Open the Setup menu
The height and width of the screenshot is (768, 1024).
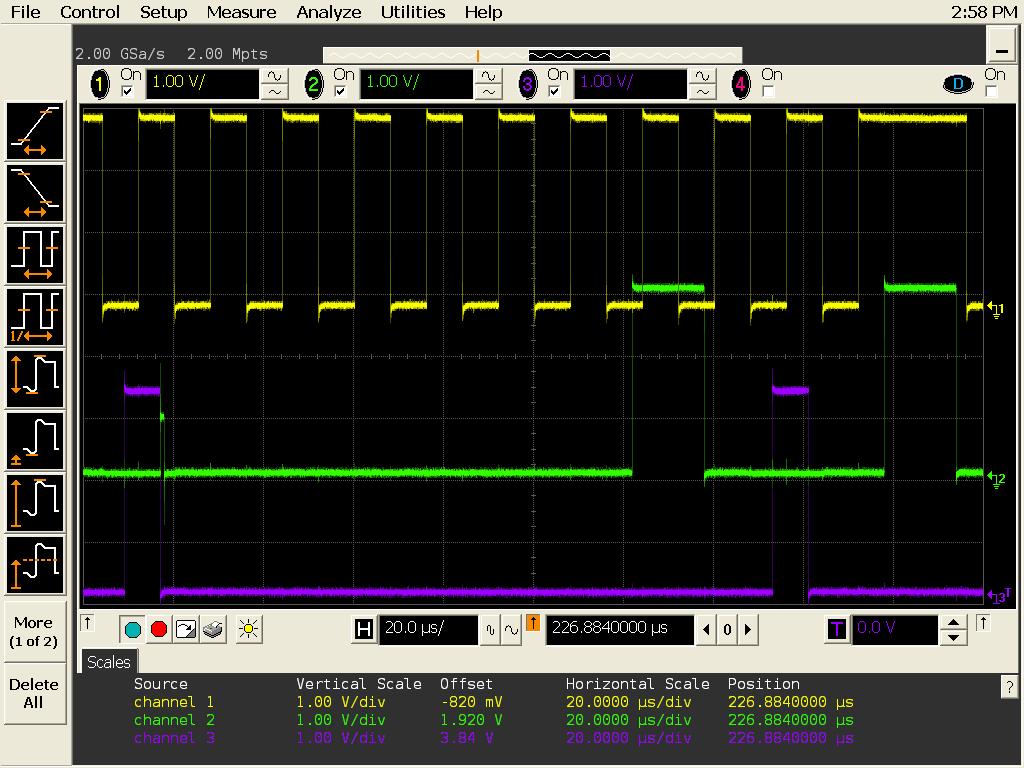pyautogui.click(x=163, y=12)
